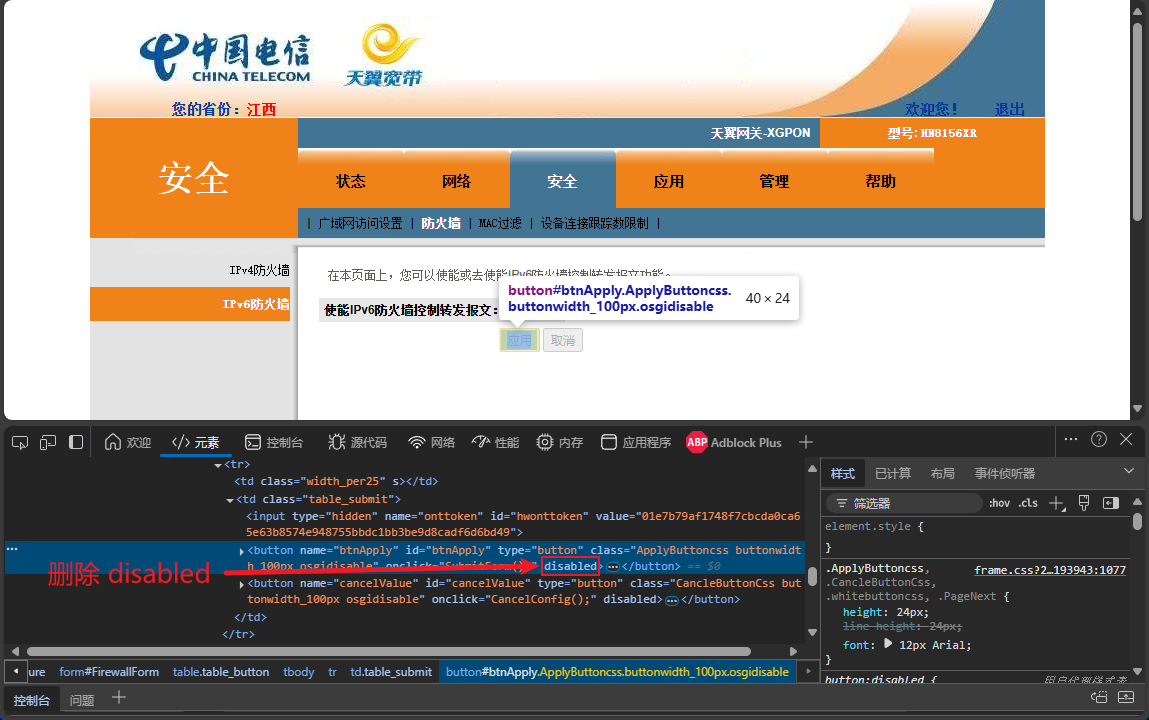Open the frame.css source link
The height and width of the screenshot is (720, 1149).
click(x=1049, y=570)
